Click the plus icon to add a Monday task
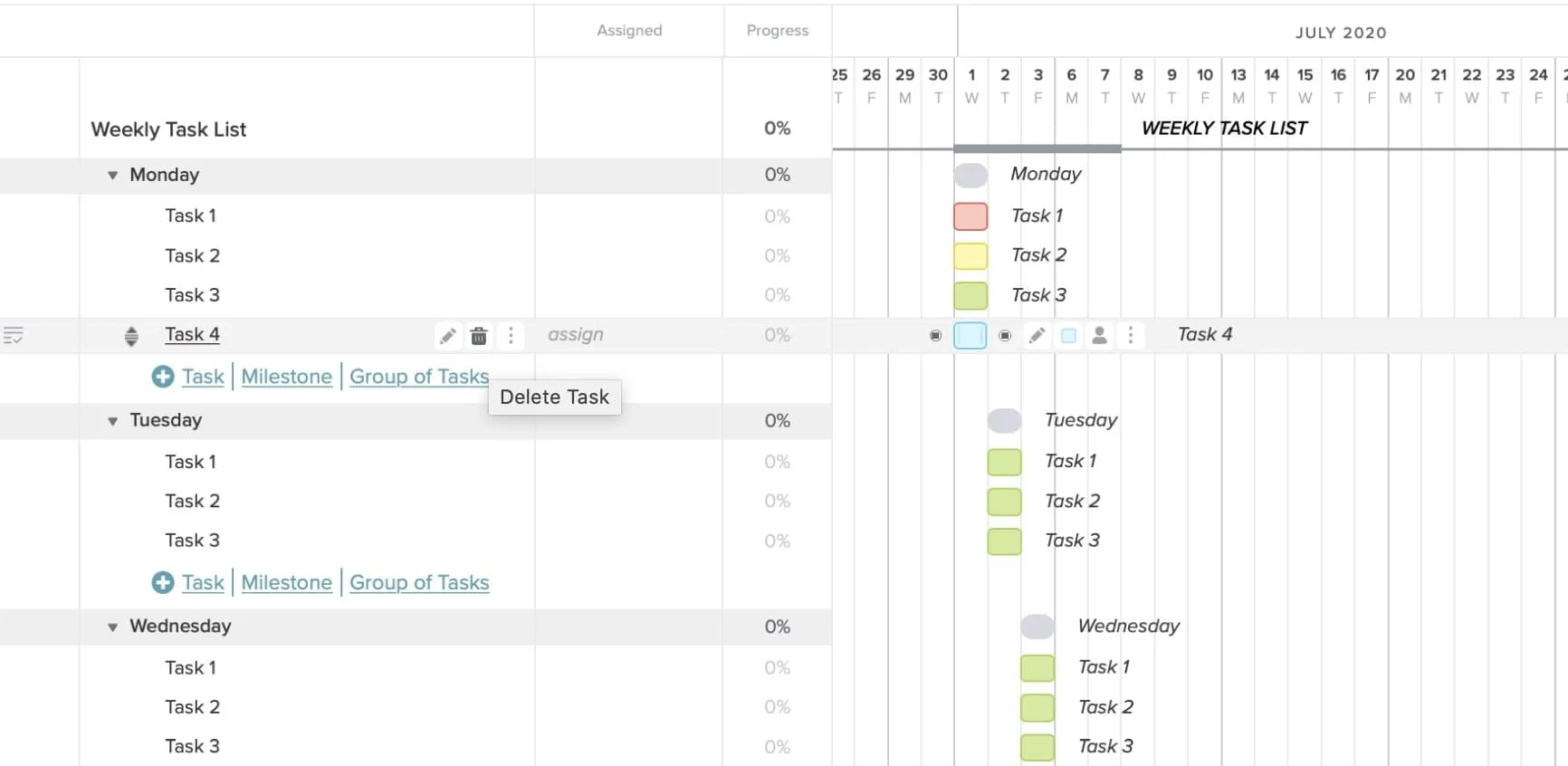The height and width of the screenshot is (766, 1568). (162, 377)
